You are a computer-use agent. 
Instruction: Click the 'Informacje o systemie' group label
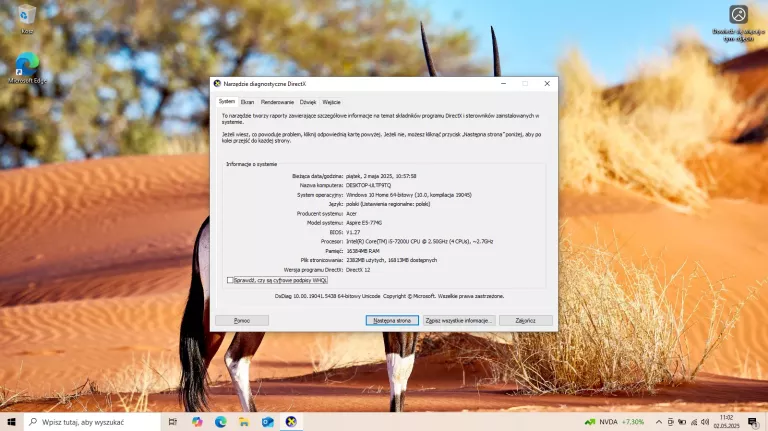[251, 164]
